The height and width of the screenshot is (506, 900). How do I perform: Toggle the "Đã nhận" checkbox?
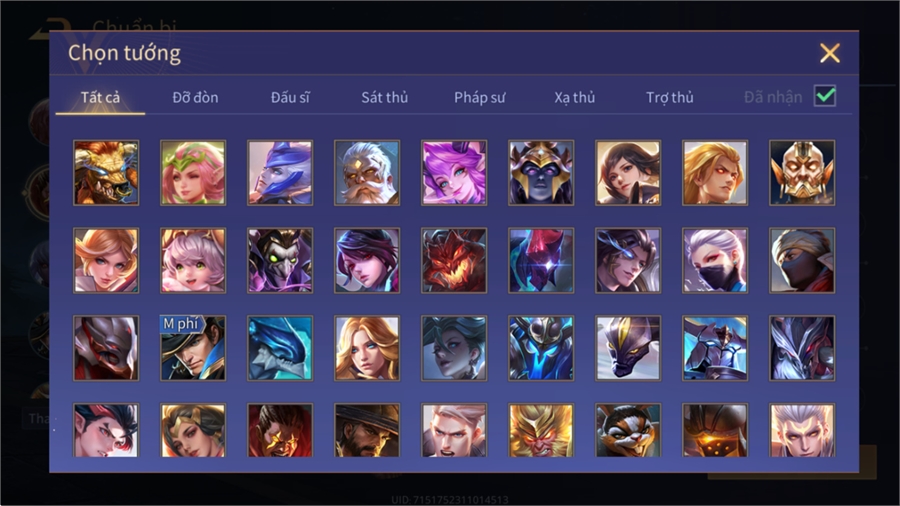click(x=825, y=96)
